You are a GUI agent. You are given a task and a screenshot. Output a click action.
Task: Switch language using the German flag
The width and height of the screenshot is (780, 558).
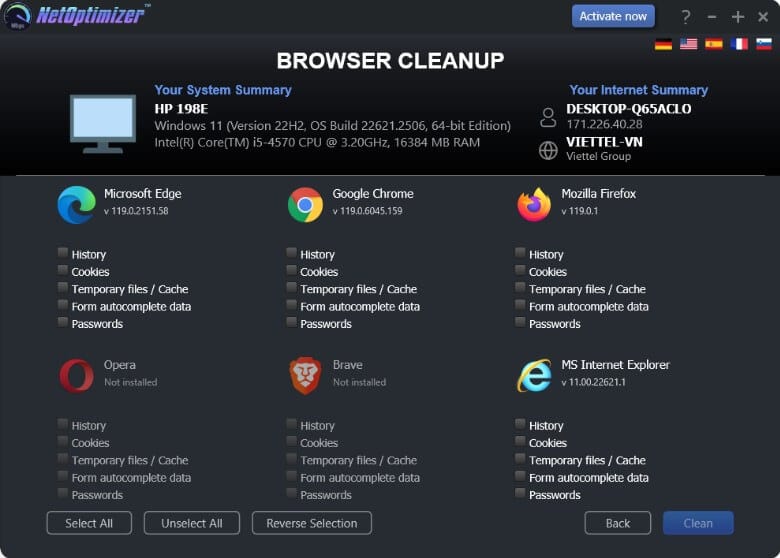point(663,44)
